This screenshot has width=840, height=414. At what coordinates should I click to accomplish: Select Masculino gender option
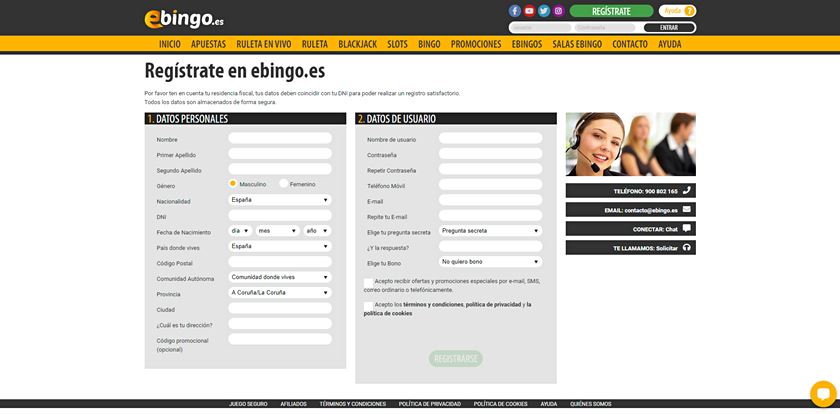click(x=232, y=184)
